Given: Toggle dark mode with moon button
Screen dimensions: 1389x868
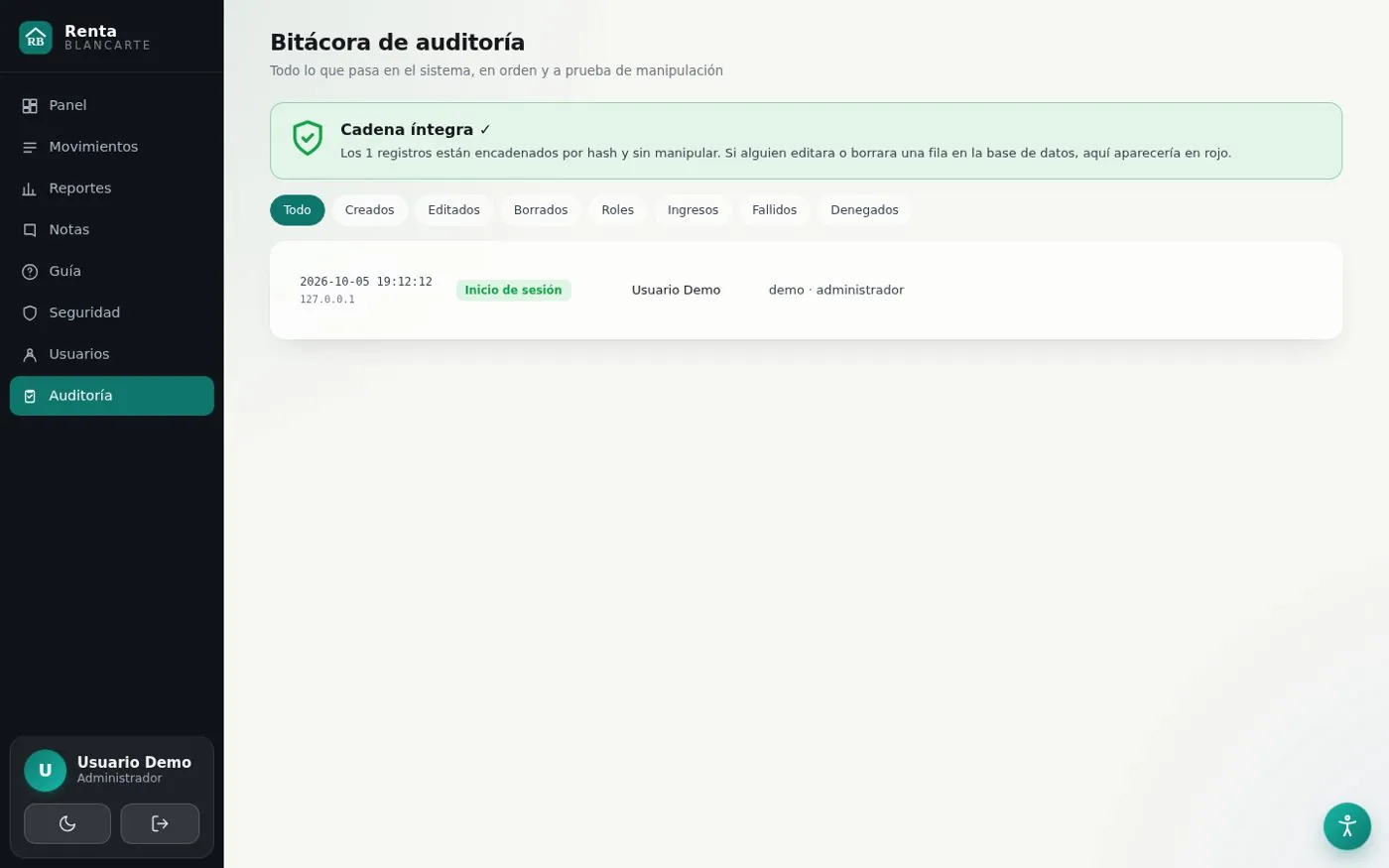Looking at the screenshot, I should click(67, 823).
